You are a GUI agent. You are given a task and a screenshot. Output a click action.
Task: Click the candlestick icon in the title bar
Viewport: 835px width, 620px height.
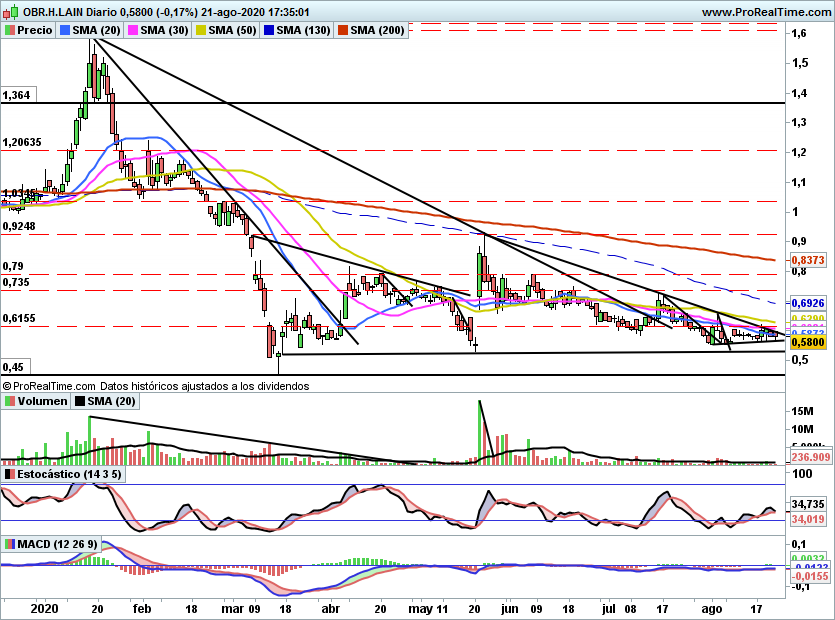pyautogui.click(x=11, y=11)
